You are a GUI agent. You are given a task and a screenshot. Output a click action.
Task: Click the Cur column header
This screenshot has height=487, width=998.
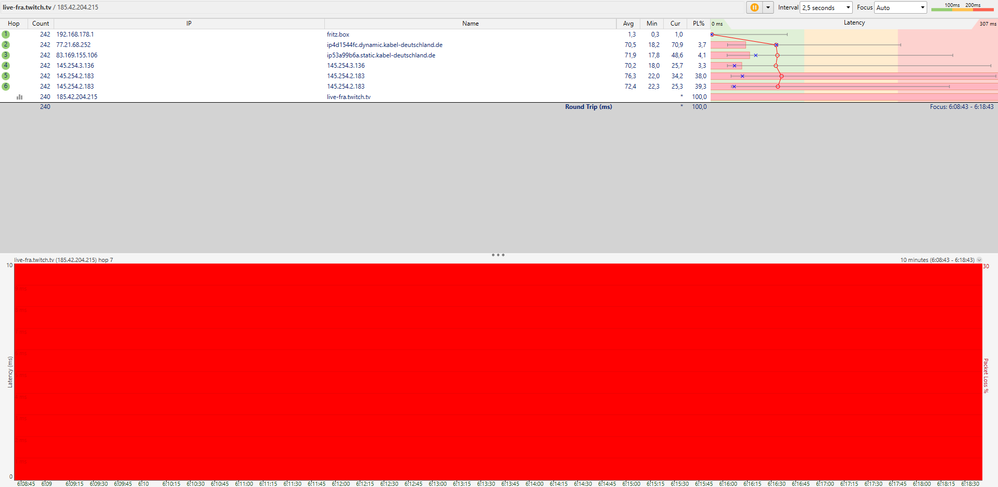tap(675, 24)
